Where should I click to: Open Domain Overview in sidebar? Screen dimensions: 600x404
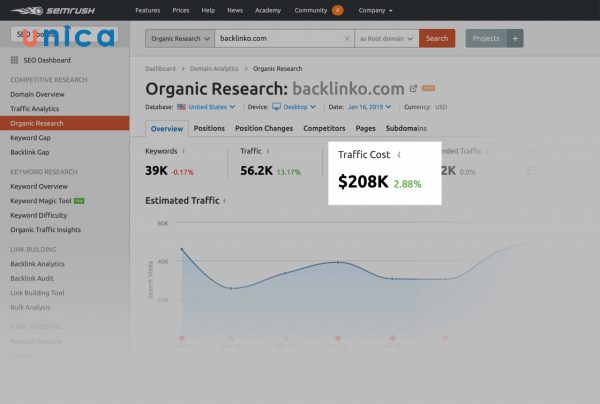click(38, 94)
